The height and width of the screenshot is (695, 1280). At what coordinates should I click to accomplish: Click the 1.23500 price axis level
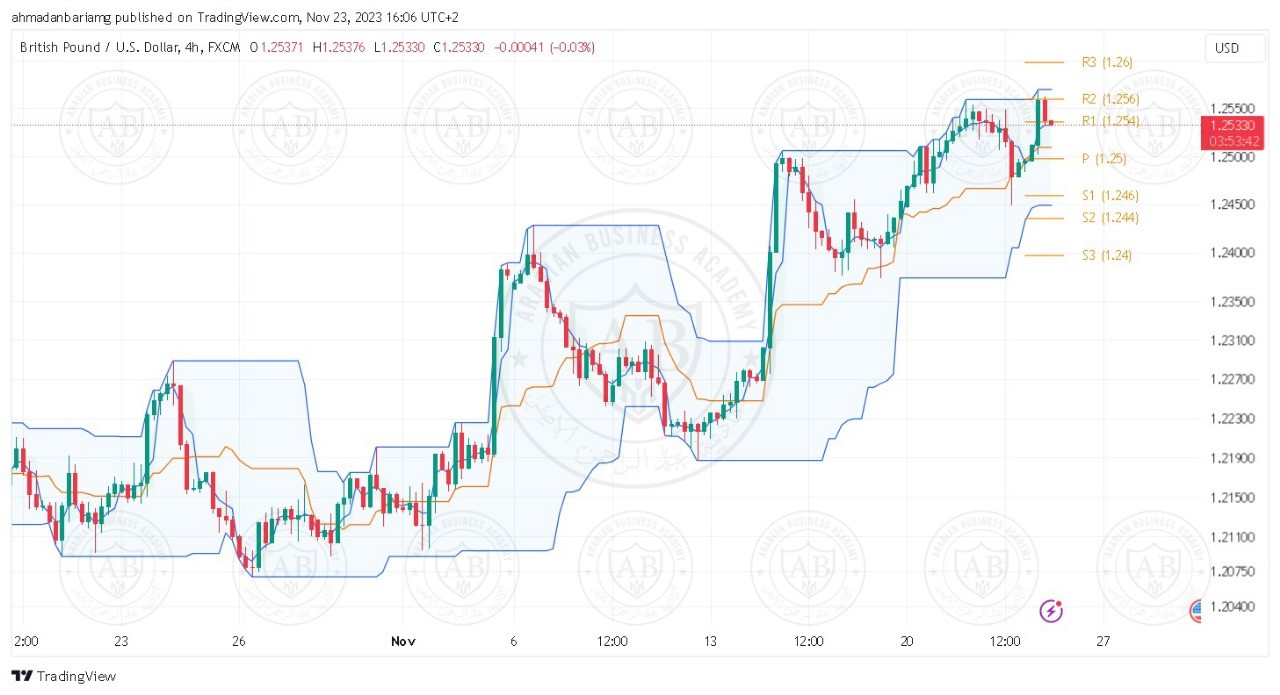point(1232,302)
